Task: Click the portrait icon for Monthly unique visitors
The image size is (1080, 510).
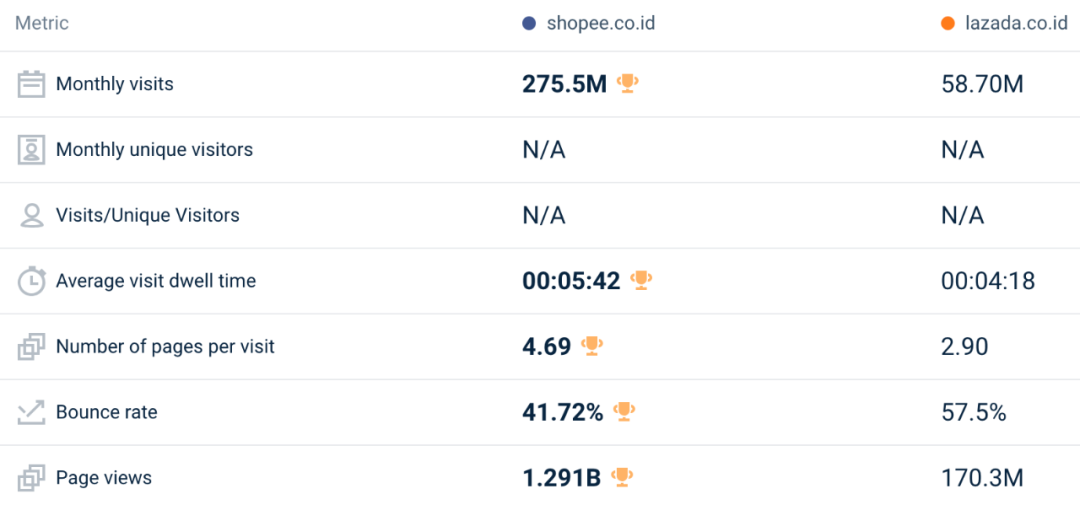Action: click(32, 150)
